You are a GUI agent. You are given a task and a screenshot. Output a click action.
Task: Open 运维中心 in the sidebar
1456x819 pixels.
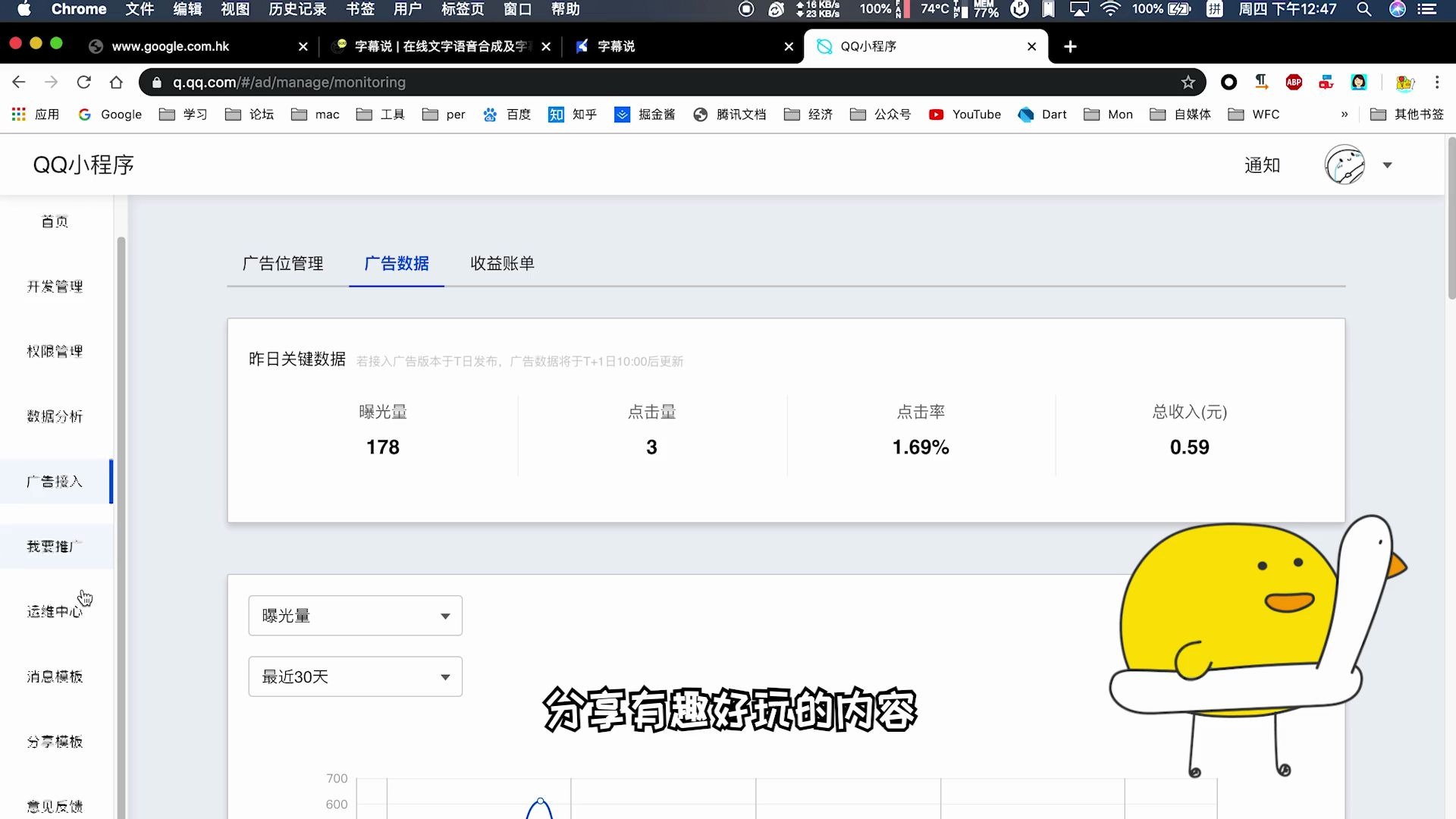coord(55,611)
